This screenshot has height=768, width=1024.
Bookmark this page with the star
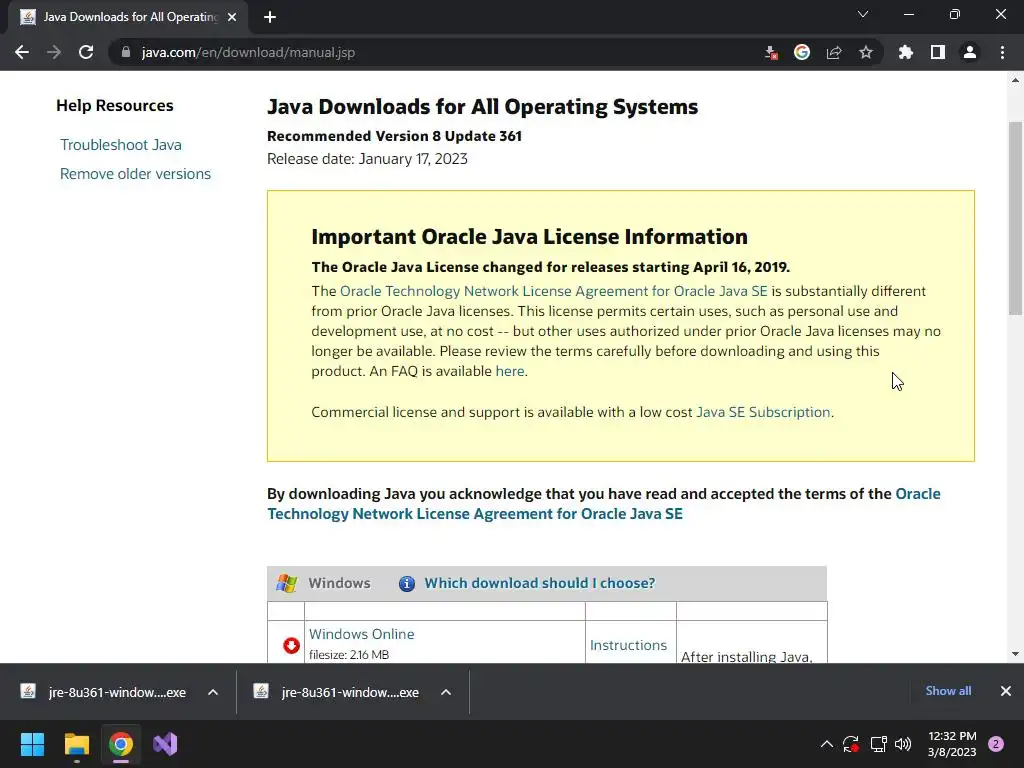point(866,52)
